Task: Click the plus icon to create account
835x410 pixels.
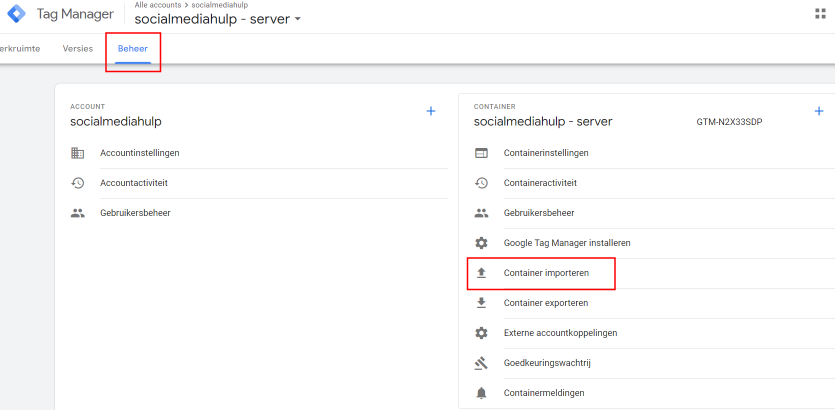Action: 431,111
